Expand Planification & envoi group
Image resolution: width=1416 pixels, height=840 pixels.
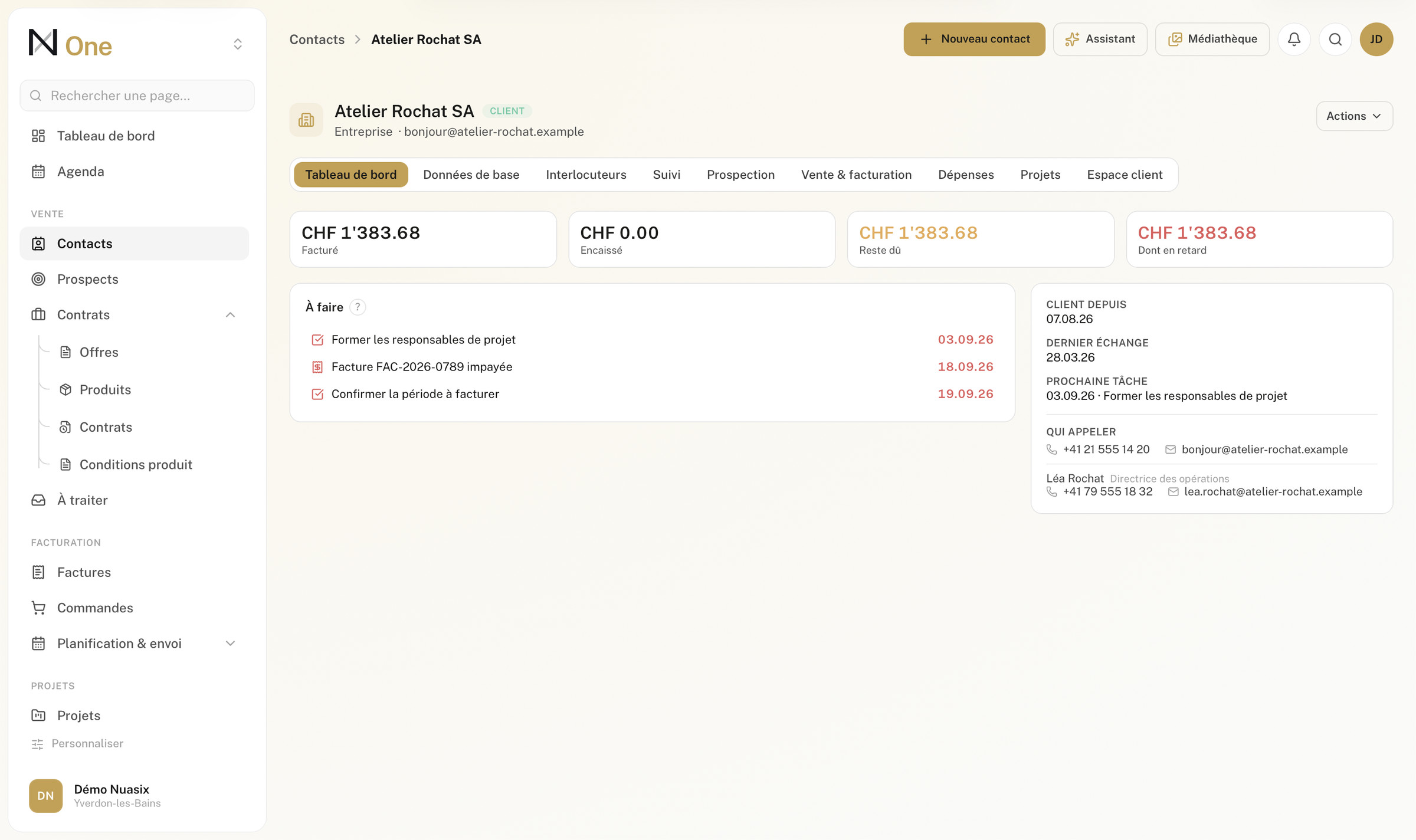(x=230, y=644)
